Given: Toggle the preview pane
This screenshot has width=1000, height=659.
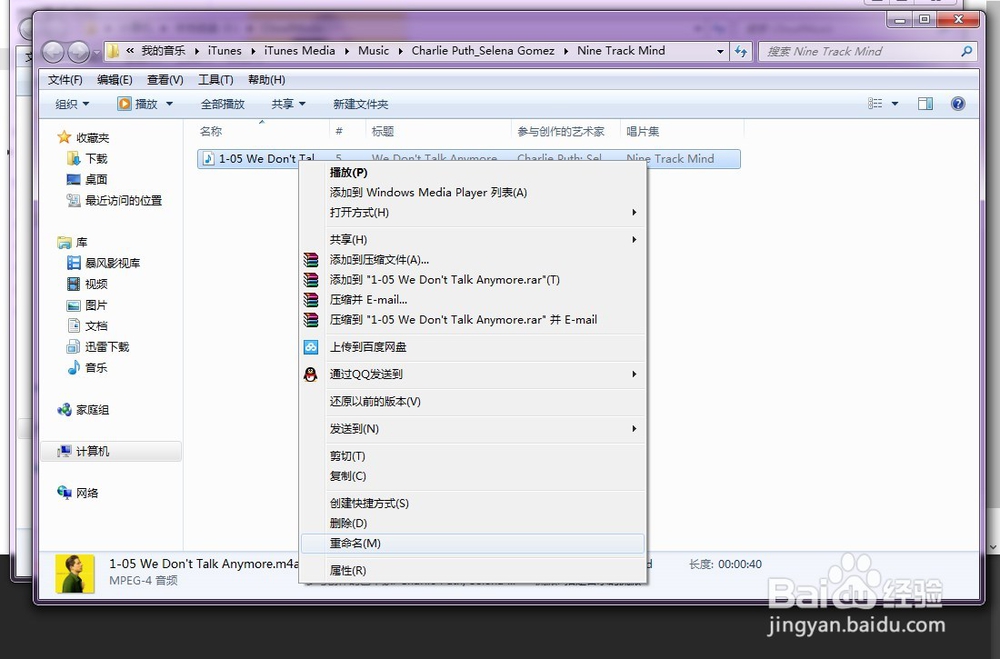Looking at the screenshot, I should [925, 102].
